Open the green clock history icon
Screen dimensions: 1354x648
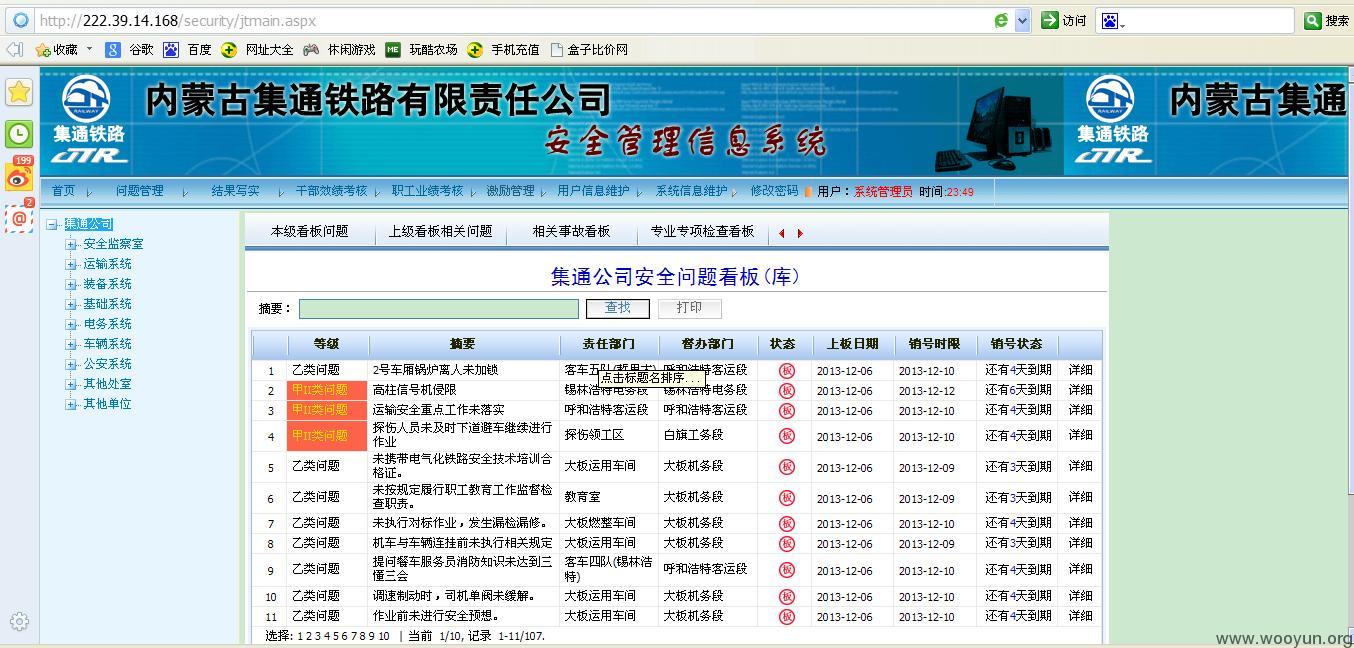(x=19, y=134)
